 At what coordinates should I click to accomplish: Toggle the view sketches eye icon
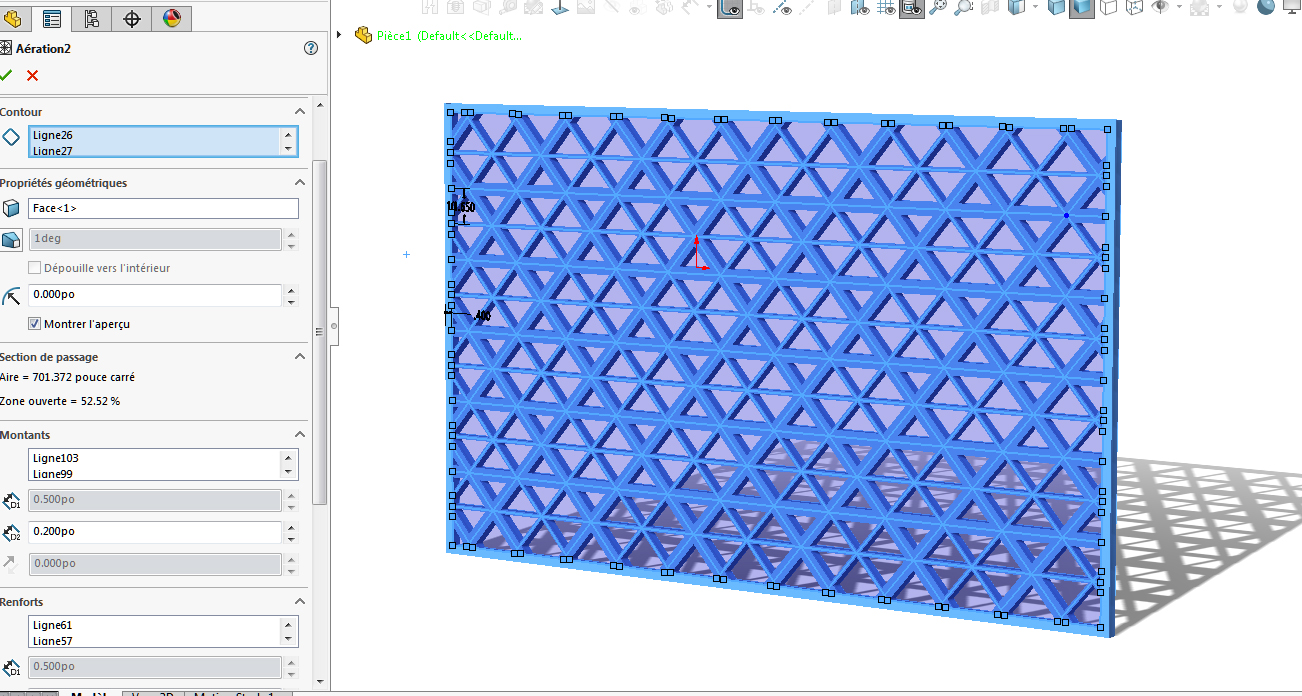point(731,8)
